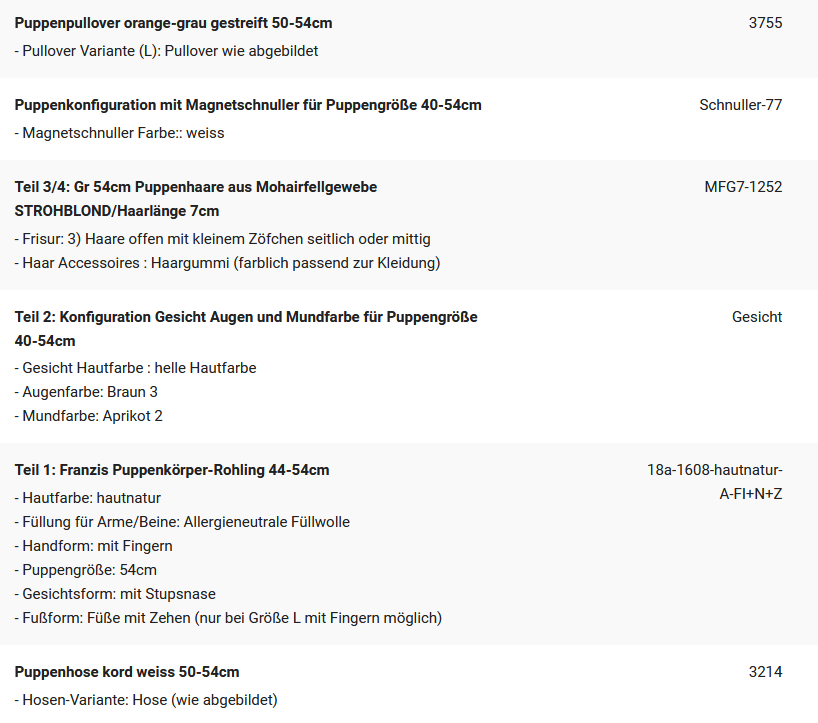Click the Schnuller-77 article number
Screen dimensions: 818x723
point(741,105)
